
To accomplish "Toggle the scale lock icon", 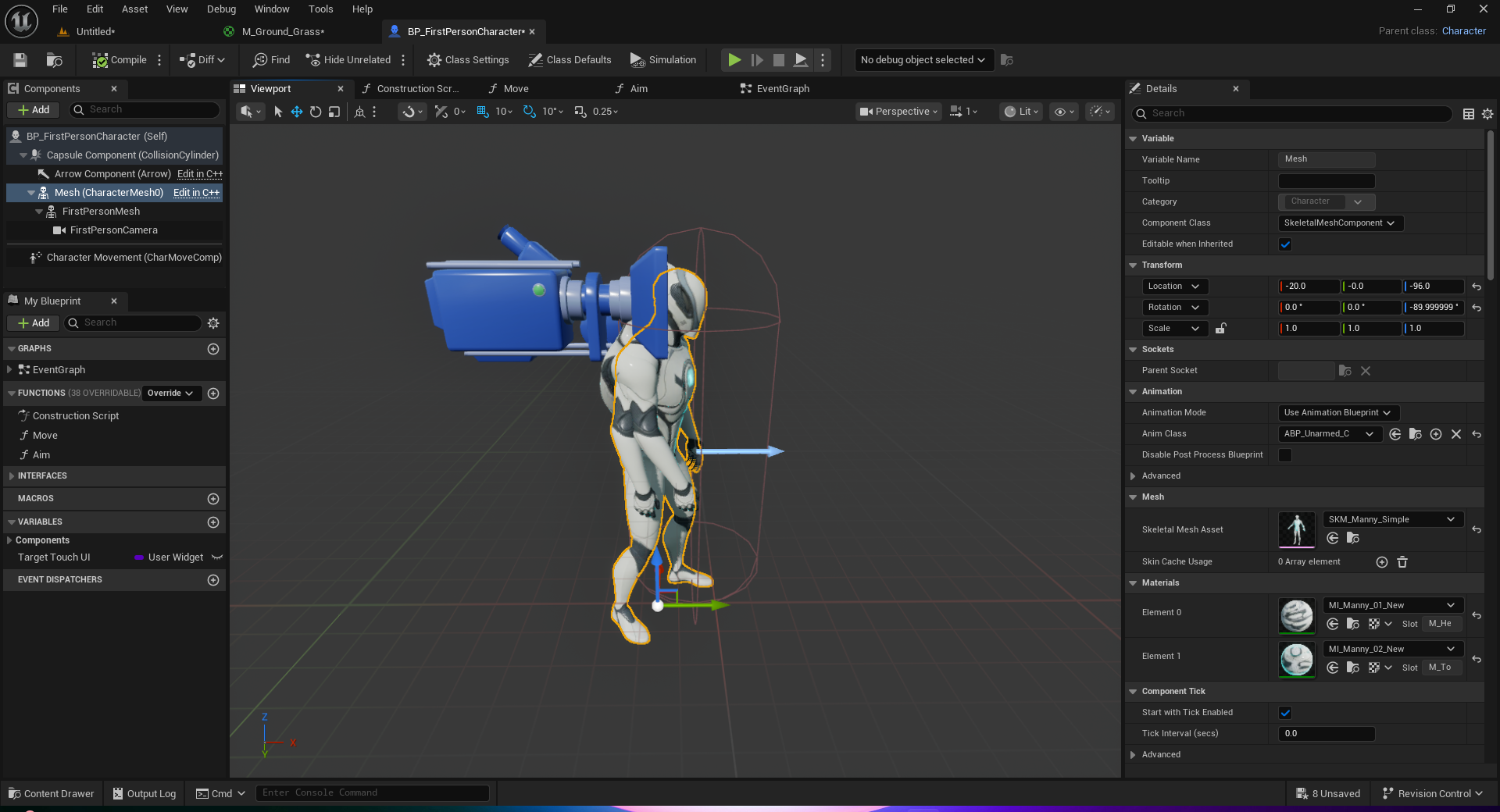I will tap(1220, 329).
